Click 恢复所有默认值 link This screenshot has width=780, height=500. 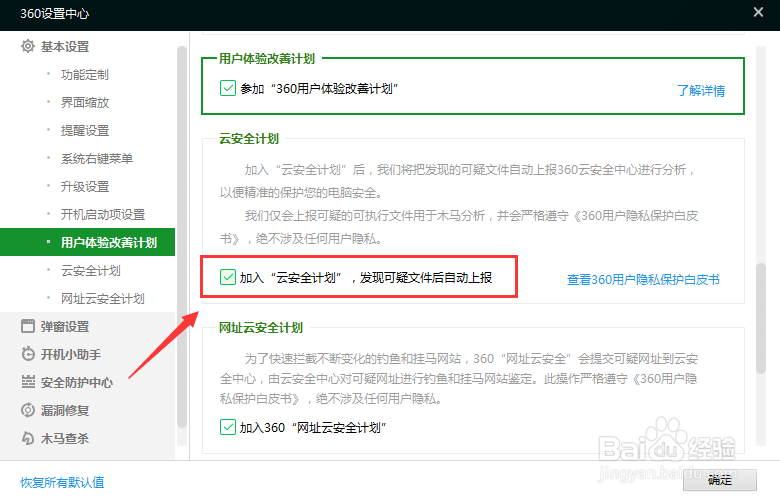pyautogui.click(x=62, y=482)
